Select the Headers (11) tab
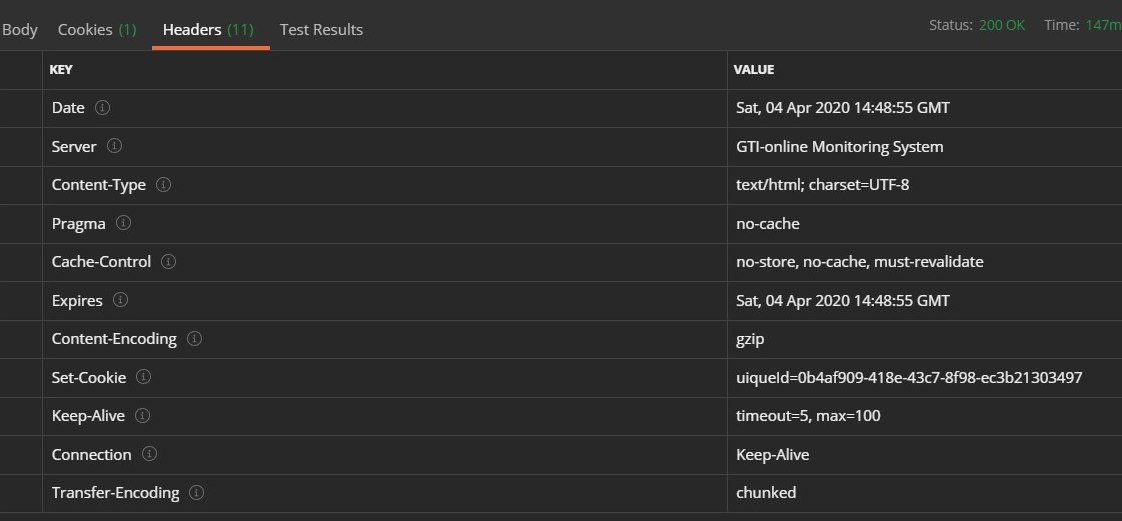 tap(208, 30)
